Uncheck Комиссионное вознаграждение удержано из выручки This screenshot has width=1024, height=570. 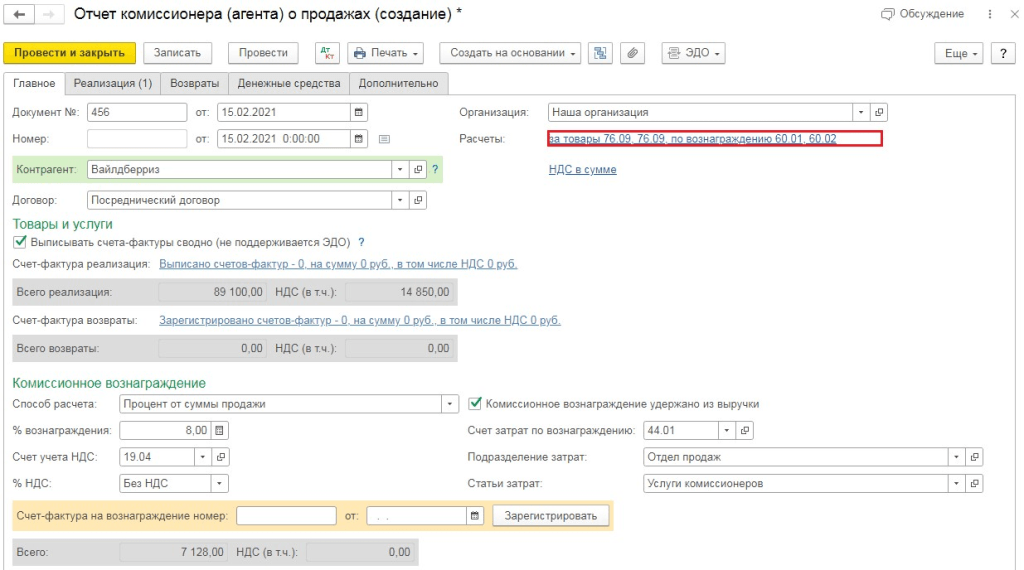pyautogui.click(x=476, y=404)
